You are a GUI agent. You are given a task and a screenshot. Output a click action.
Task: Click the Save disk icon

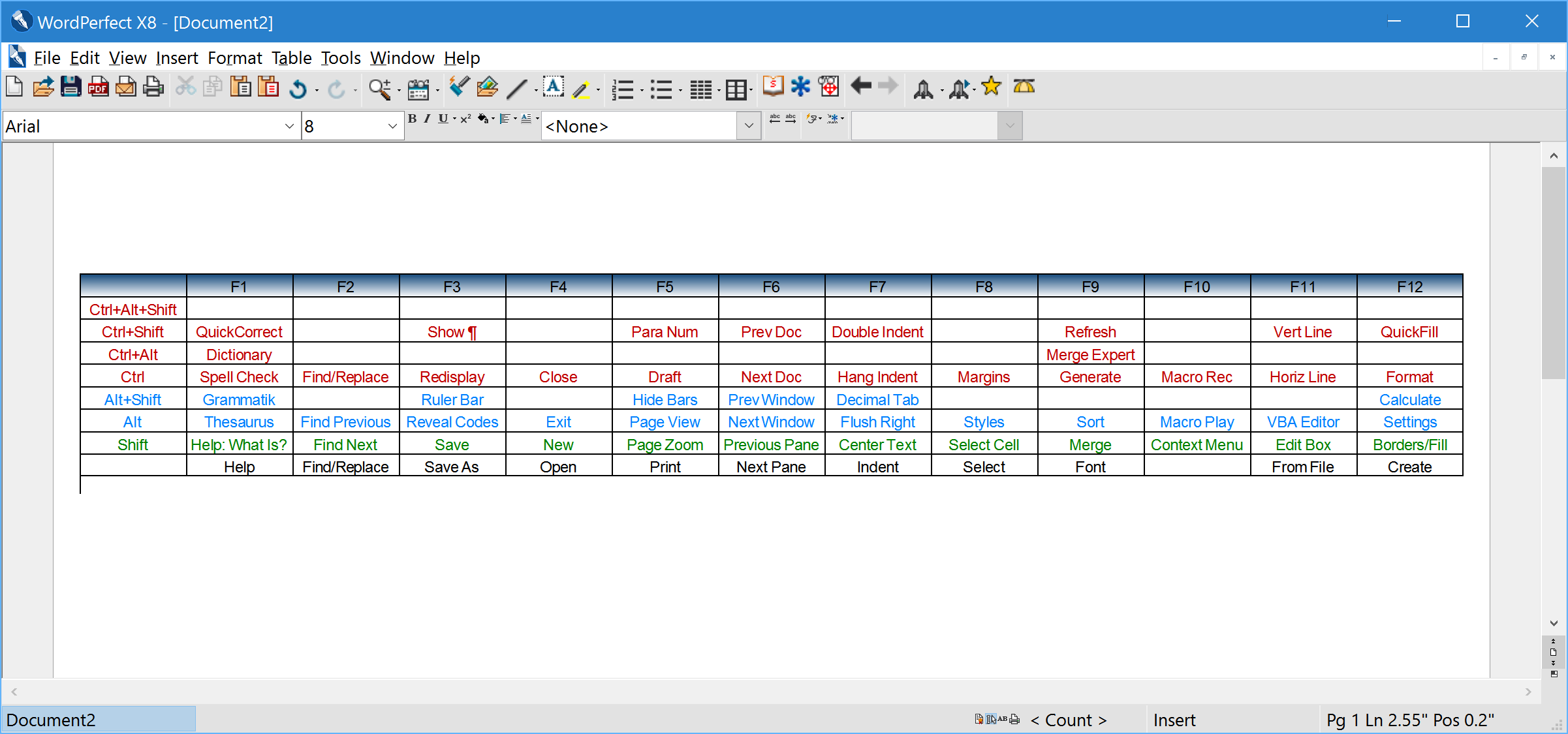pyautogui.click(x=71, y=87)
